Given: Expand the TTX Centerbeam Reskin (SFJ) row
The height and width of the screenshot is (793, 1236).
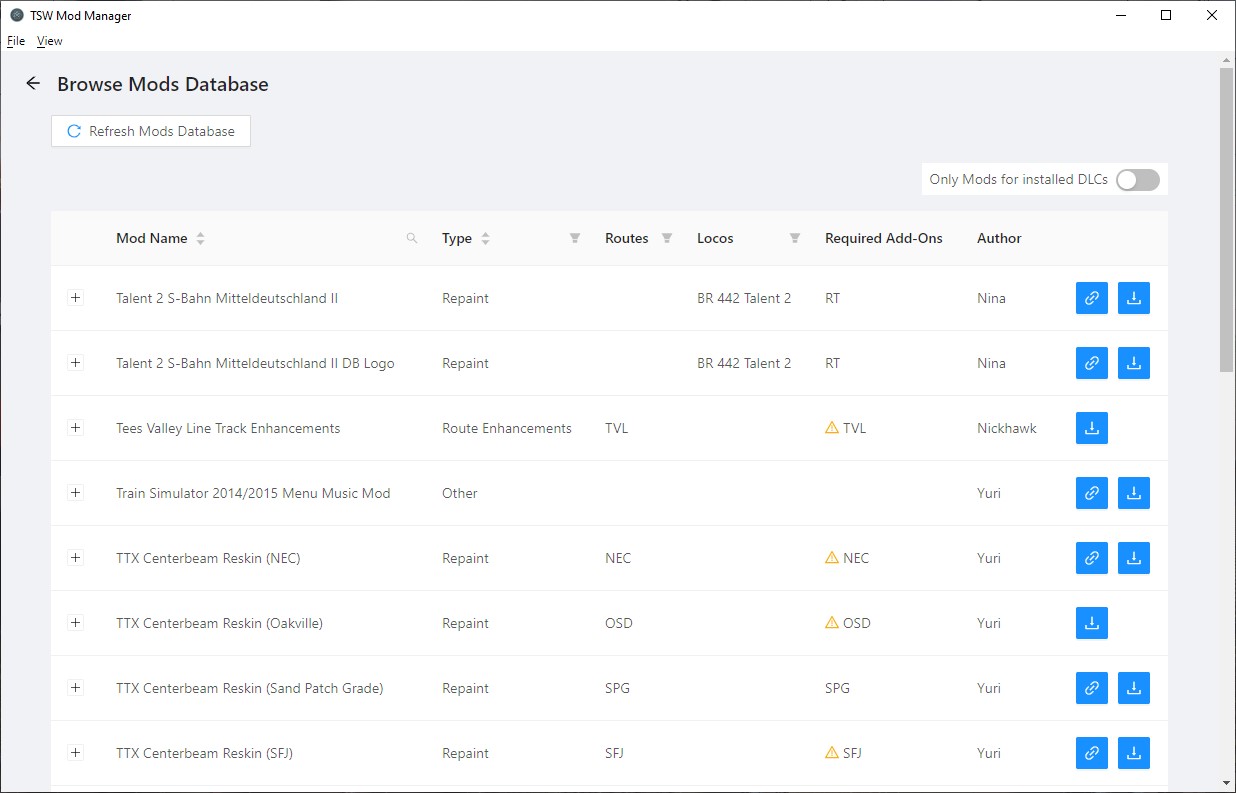Looking at the screenshot, I should click(x=75, y=753).
